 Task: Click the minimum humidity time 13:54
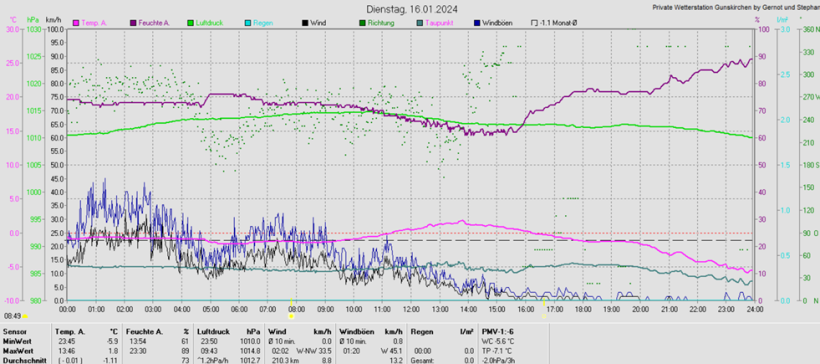click(x=137, y=341)
